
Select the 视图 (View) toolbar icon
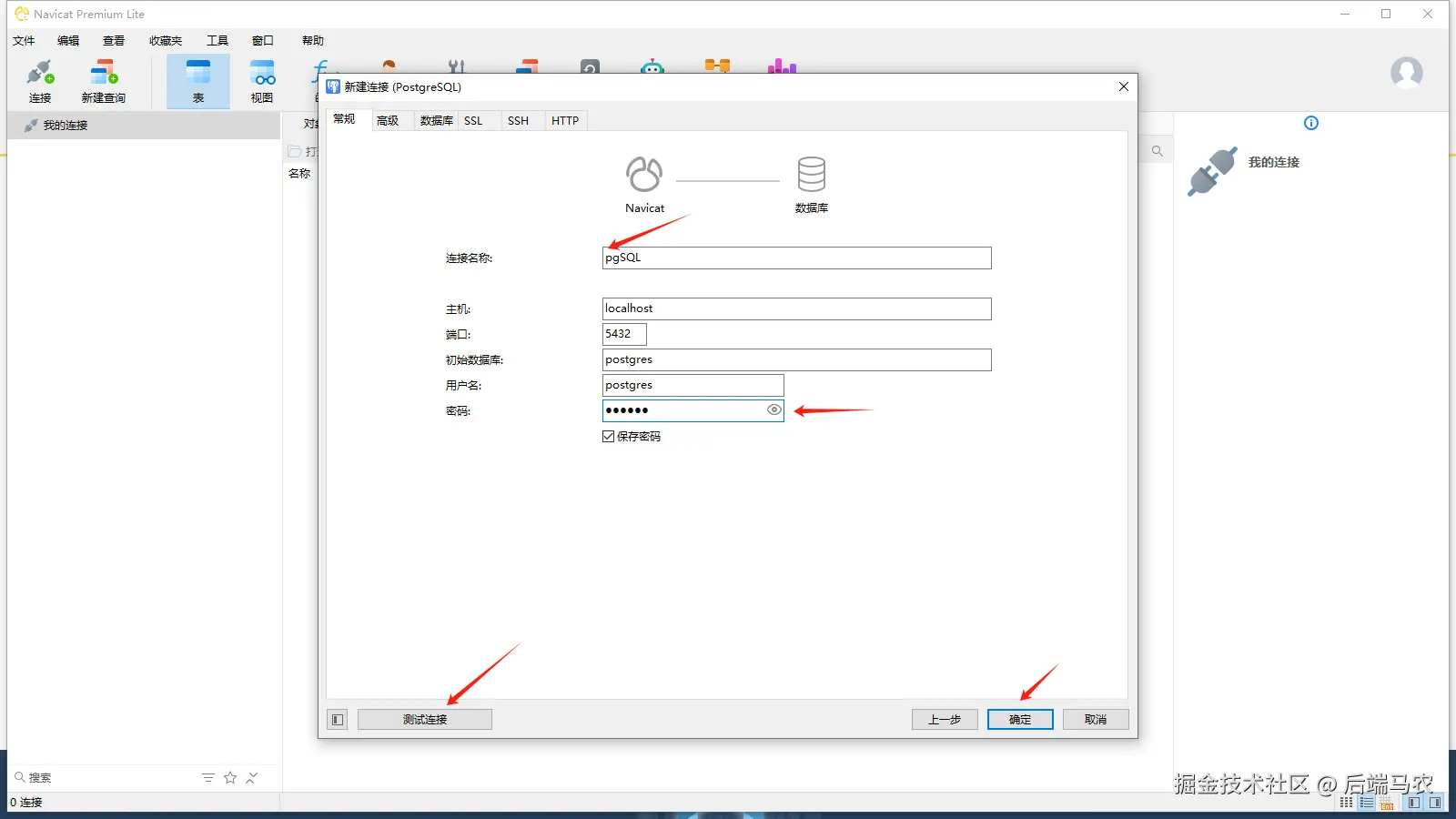[x=262, y=81]
